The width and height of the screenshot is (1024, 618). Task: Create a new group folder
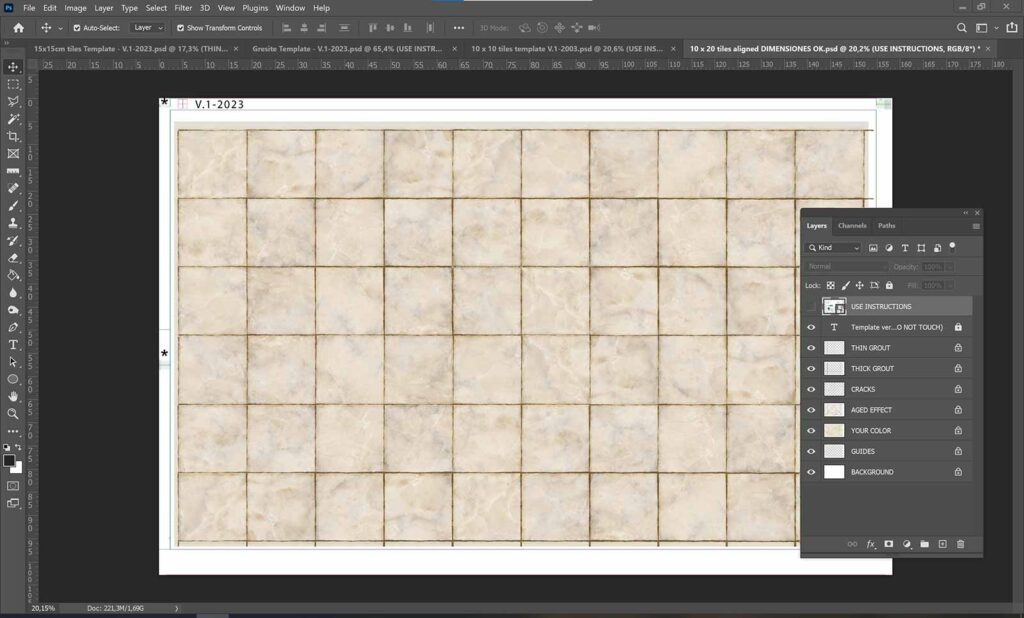(x=924, y=544)
